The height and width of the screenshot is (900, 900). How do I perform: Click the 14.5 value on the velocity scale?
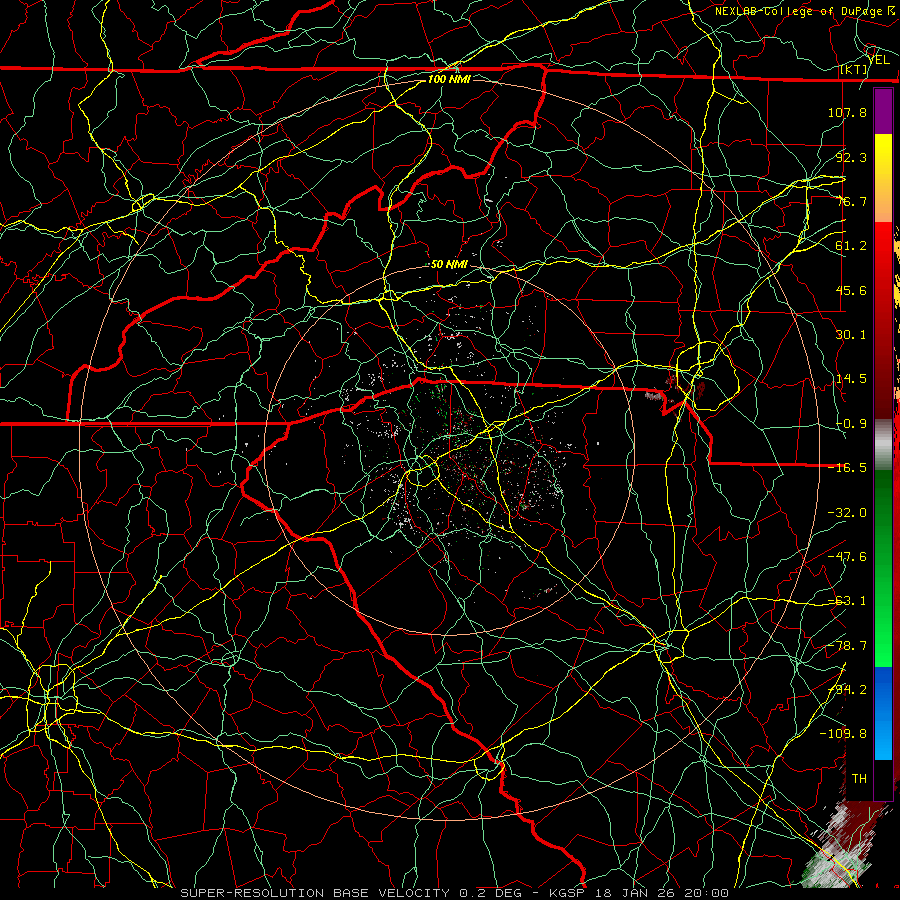click(851, 379)
